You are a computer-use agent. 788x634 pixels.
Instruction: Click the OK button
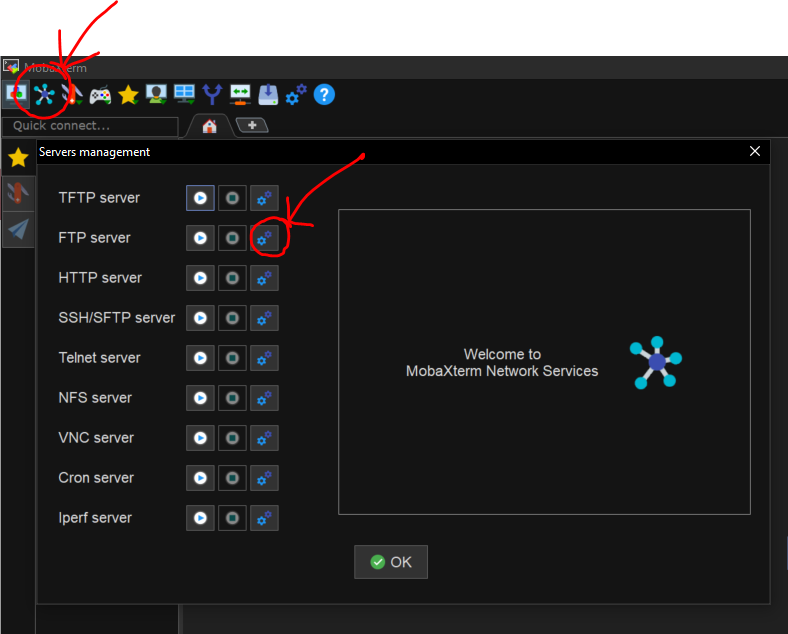(391, 562)
